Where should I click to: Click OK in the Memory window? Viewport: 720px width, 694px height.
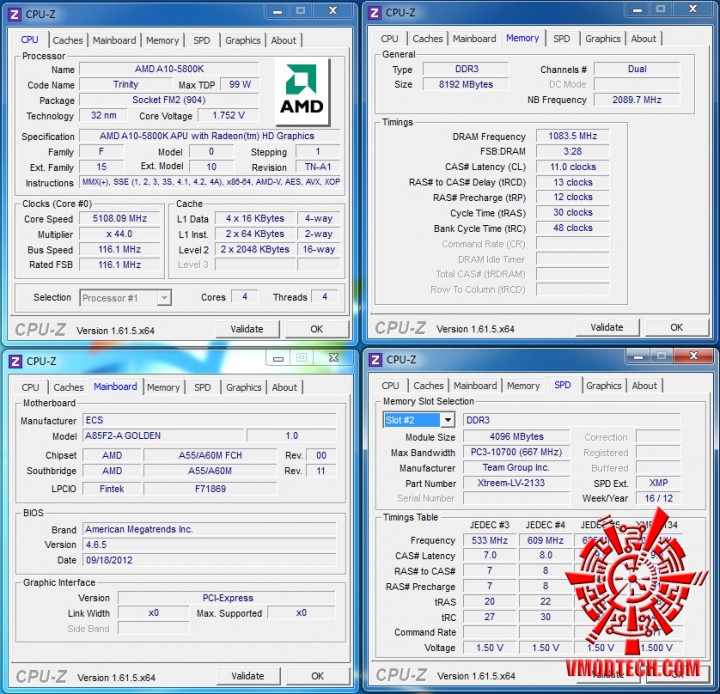tap(676, 327)
